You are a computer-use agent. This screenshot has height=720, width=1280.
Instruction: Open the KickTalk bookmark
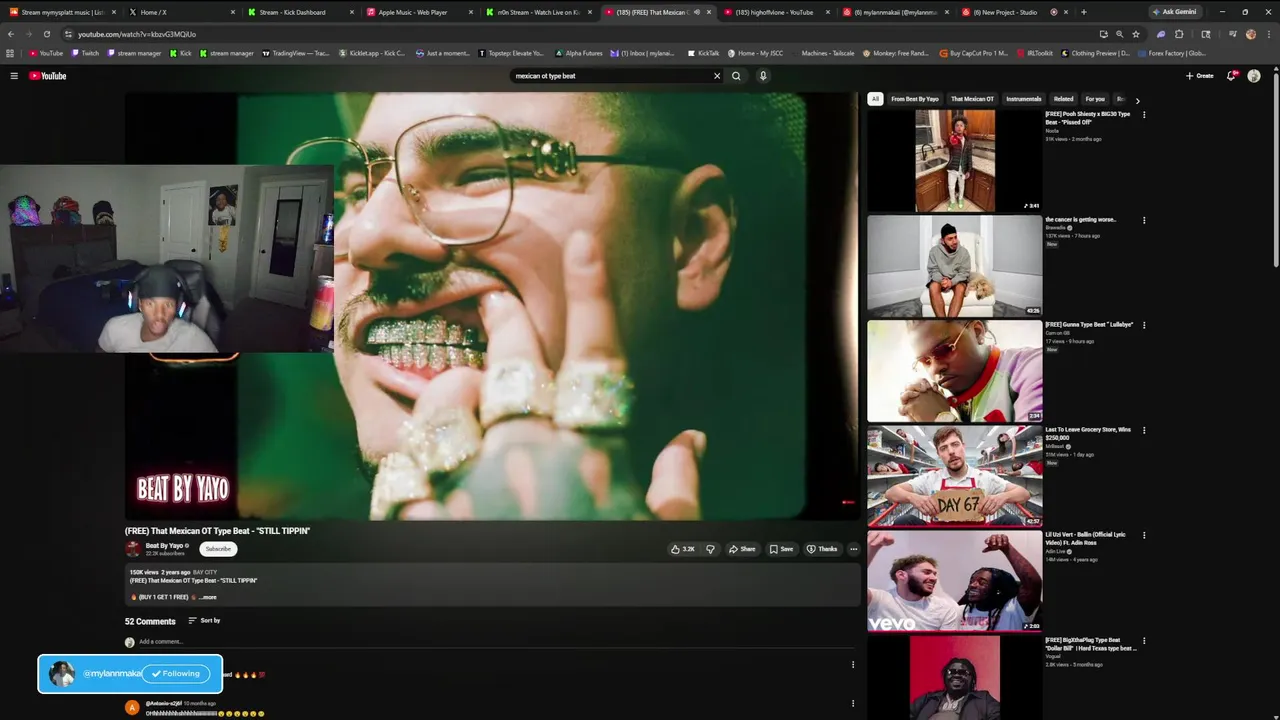[703, 53]
